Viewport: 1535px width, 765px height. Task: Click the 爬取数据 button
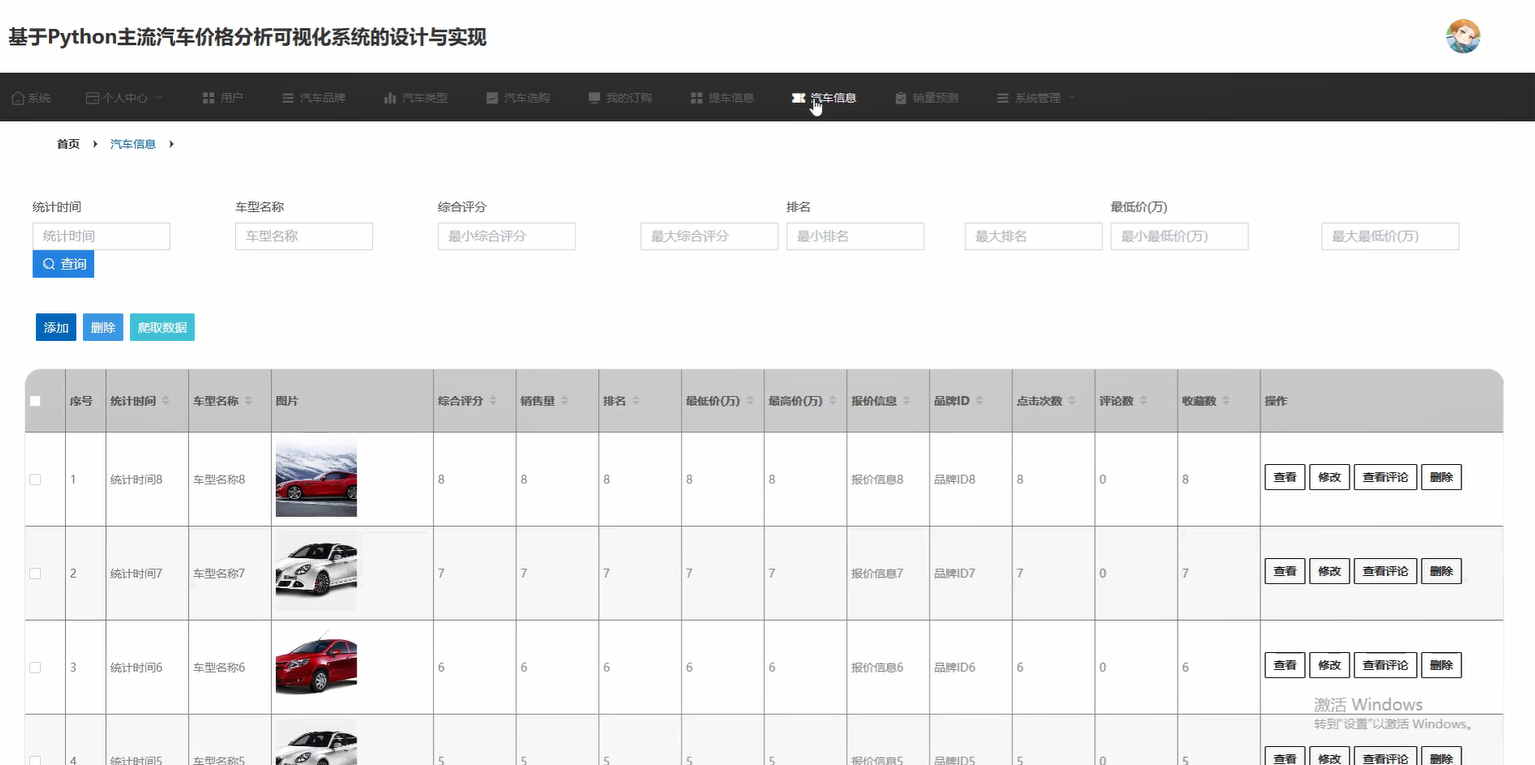click(162, 328)
